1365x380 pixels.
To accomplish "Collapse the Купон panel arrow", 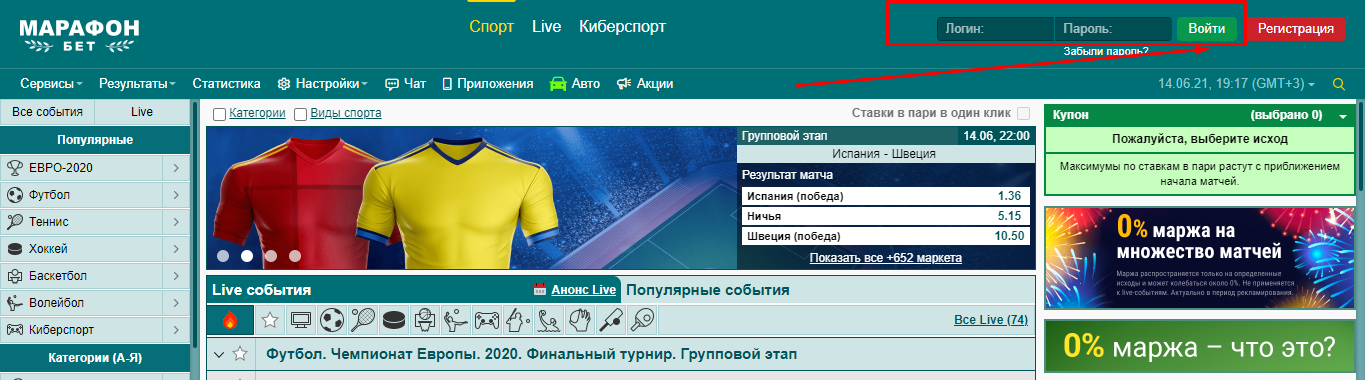I will (1342, 116).
